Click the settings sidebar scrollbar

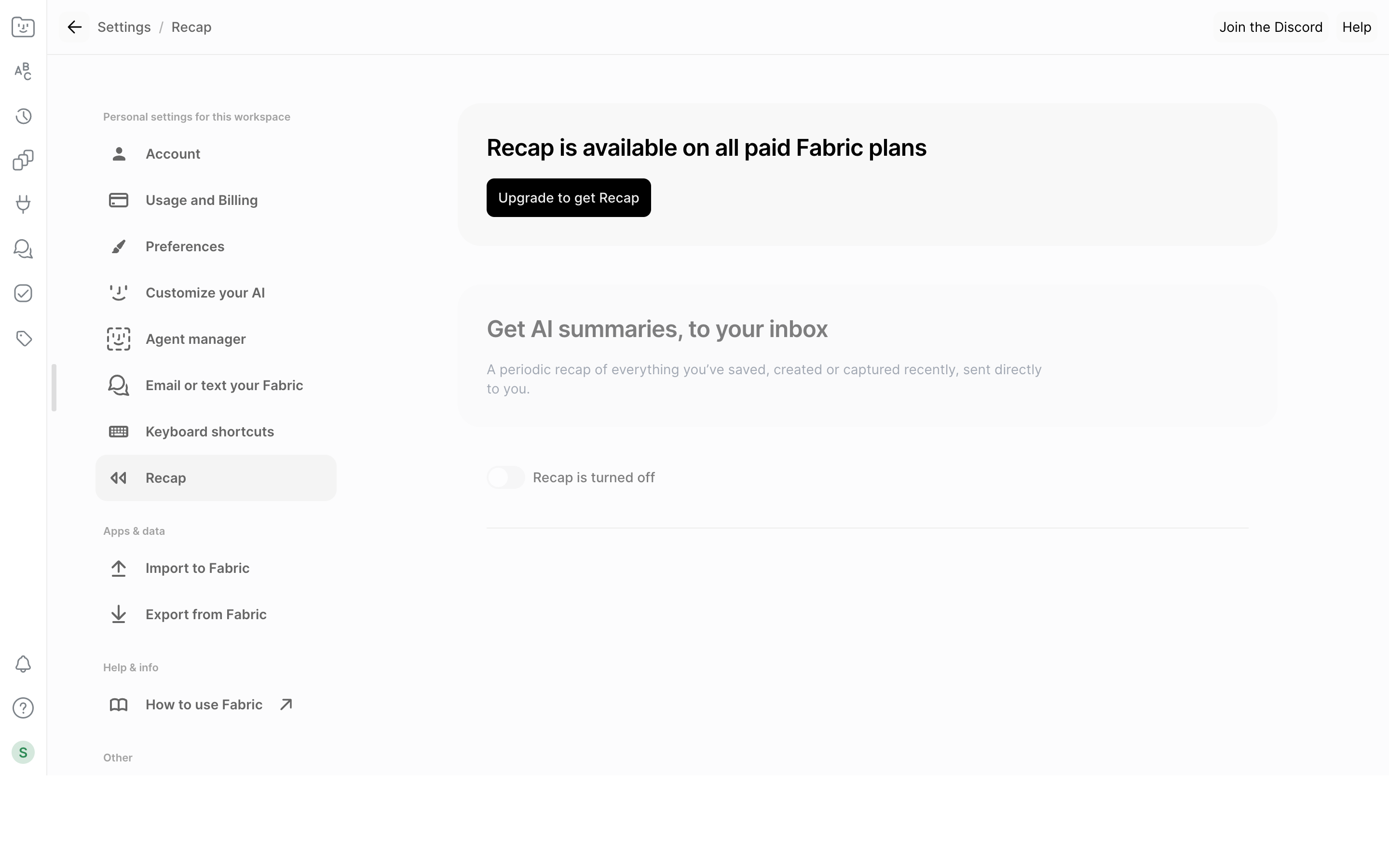tap(54, 388)
